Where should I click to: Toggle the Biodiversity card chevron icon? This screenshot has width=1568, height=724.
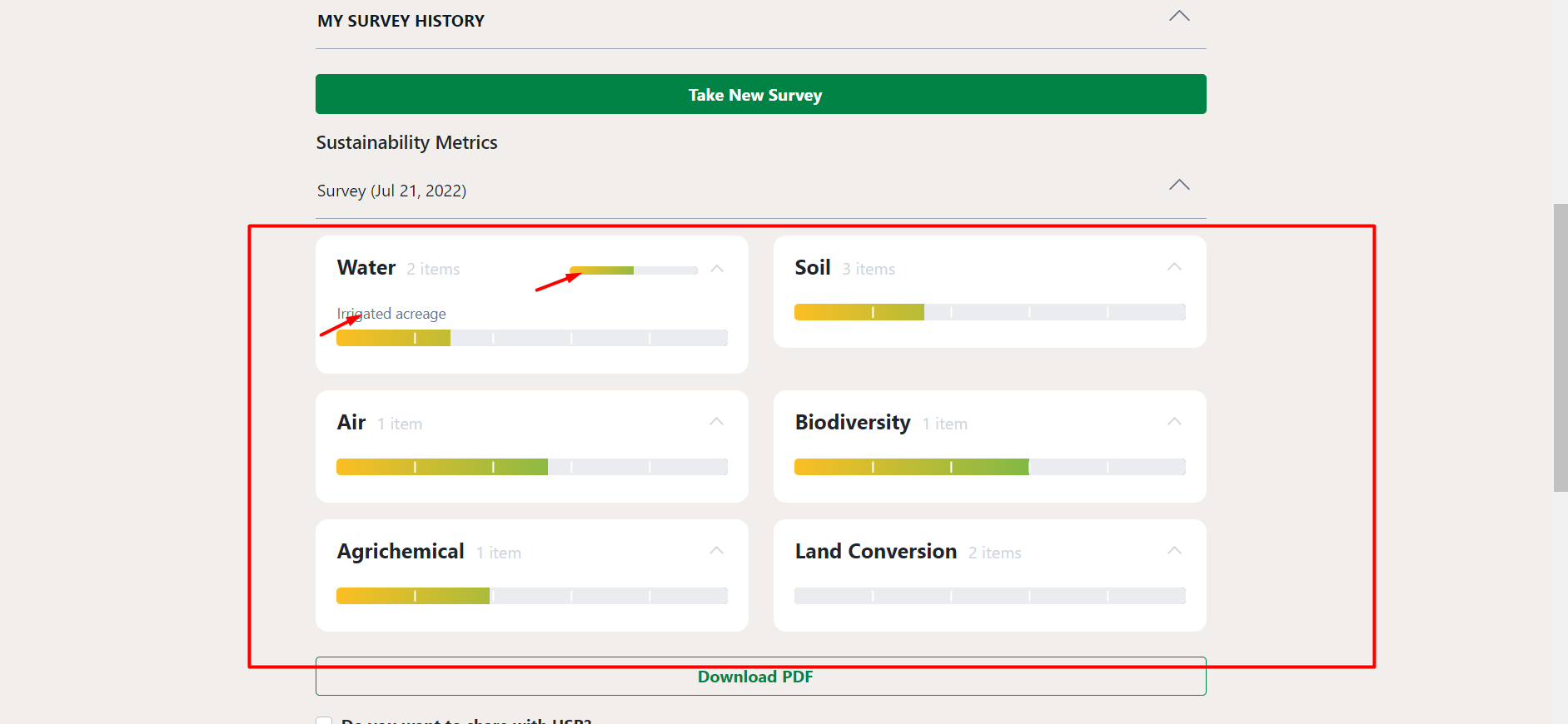[x=1174, y=422]
